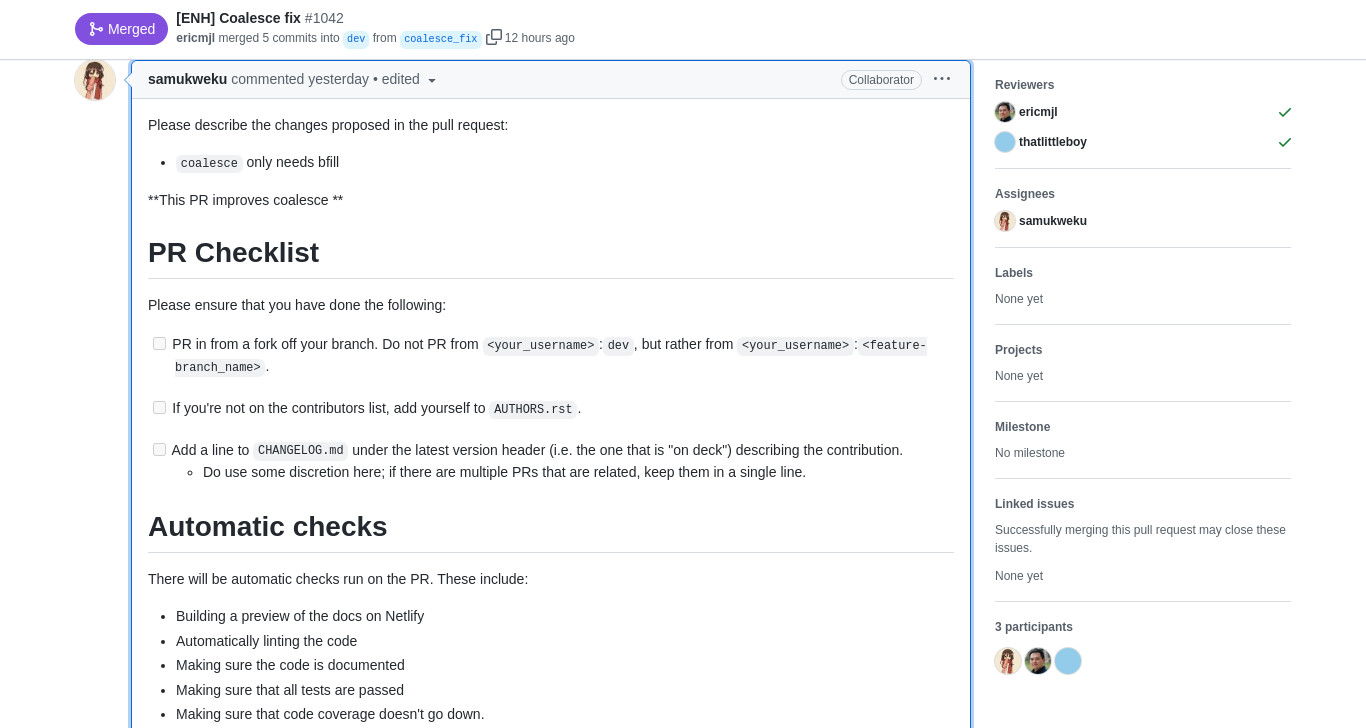Screen dimensions: 1366x728
Task: Check the CHANGELOG.md checklist item
Action: coord(159,450)
